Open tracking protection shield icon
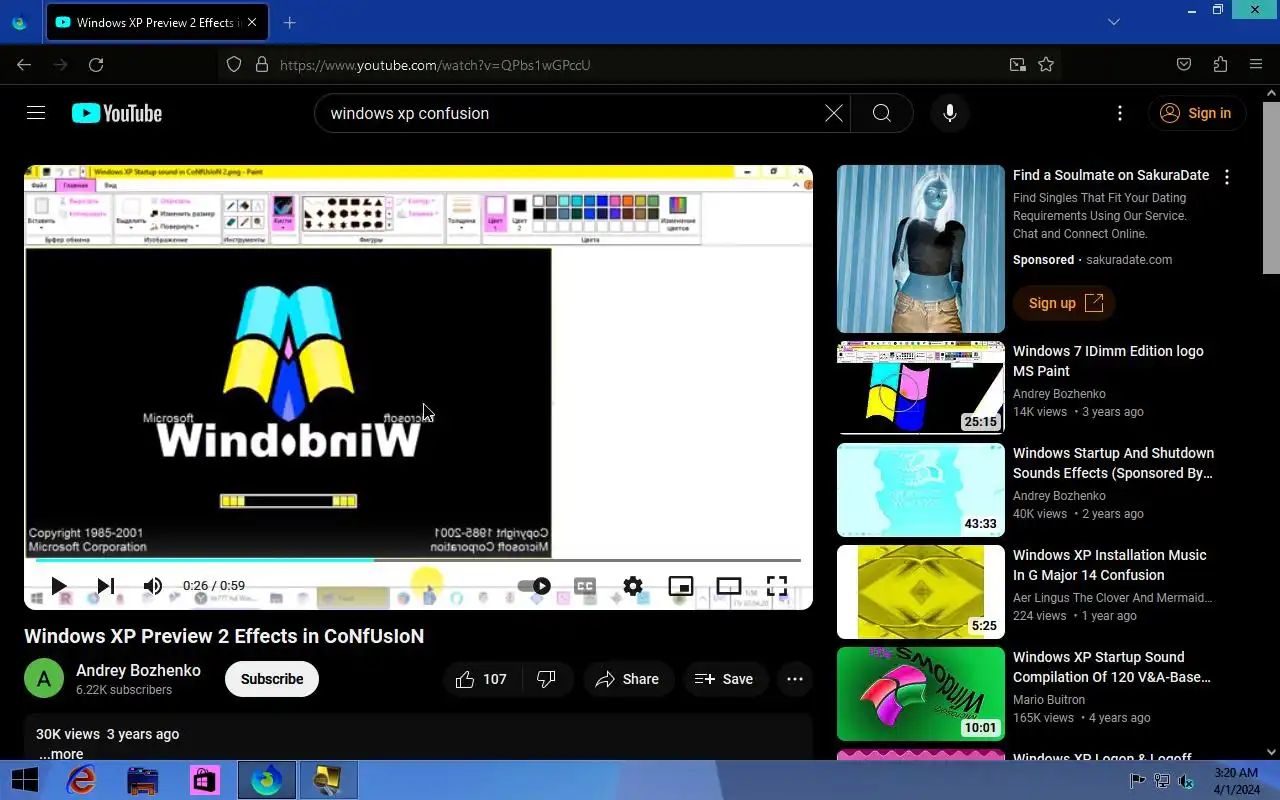 (234, 65)
